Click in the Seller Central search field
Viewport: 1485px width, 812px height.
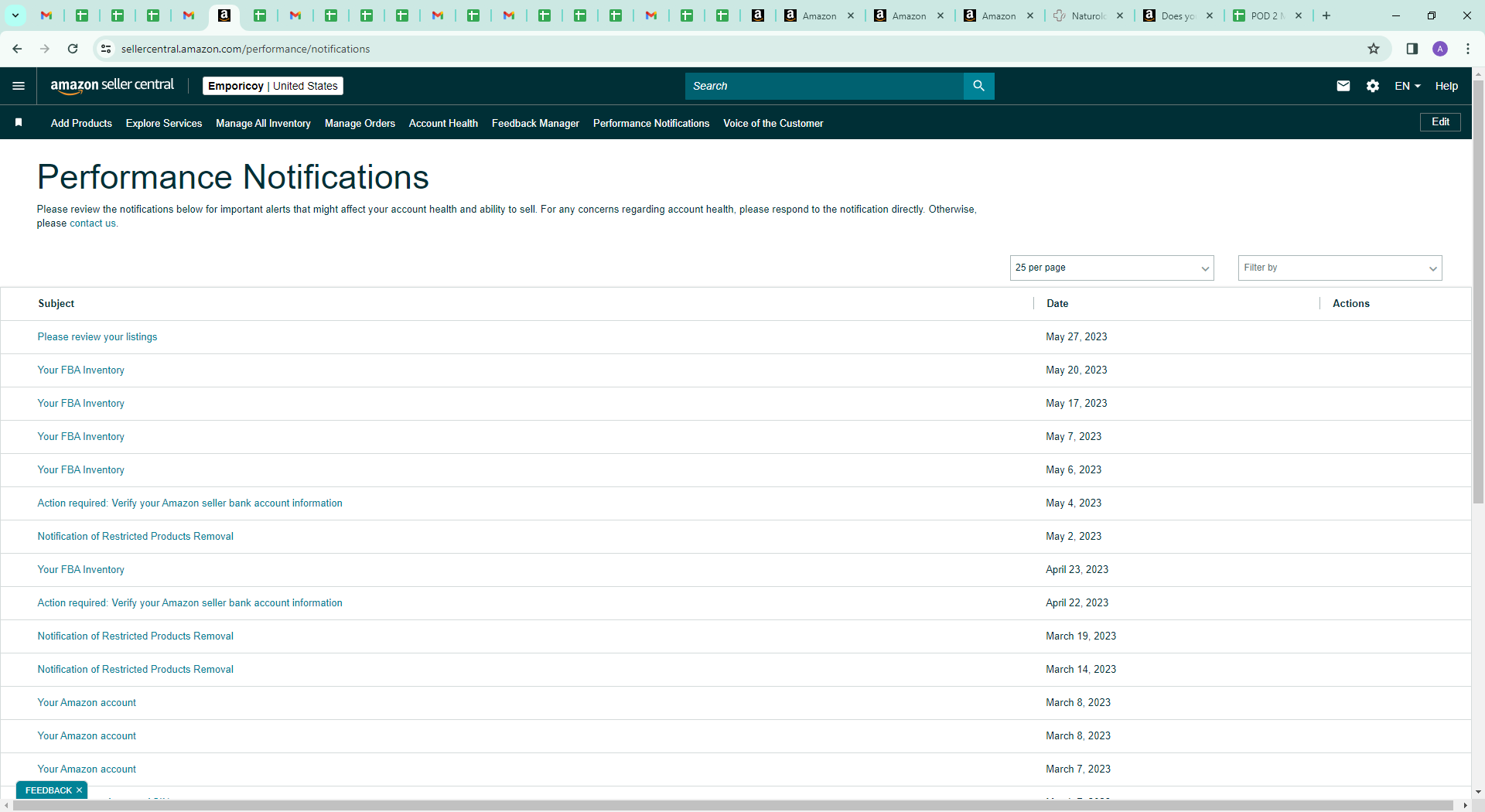(x=824, y=86)
